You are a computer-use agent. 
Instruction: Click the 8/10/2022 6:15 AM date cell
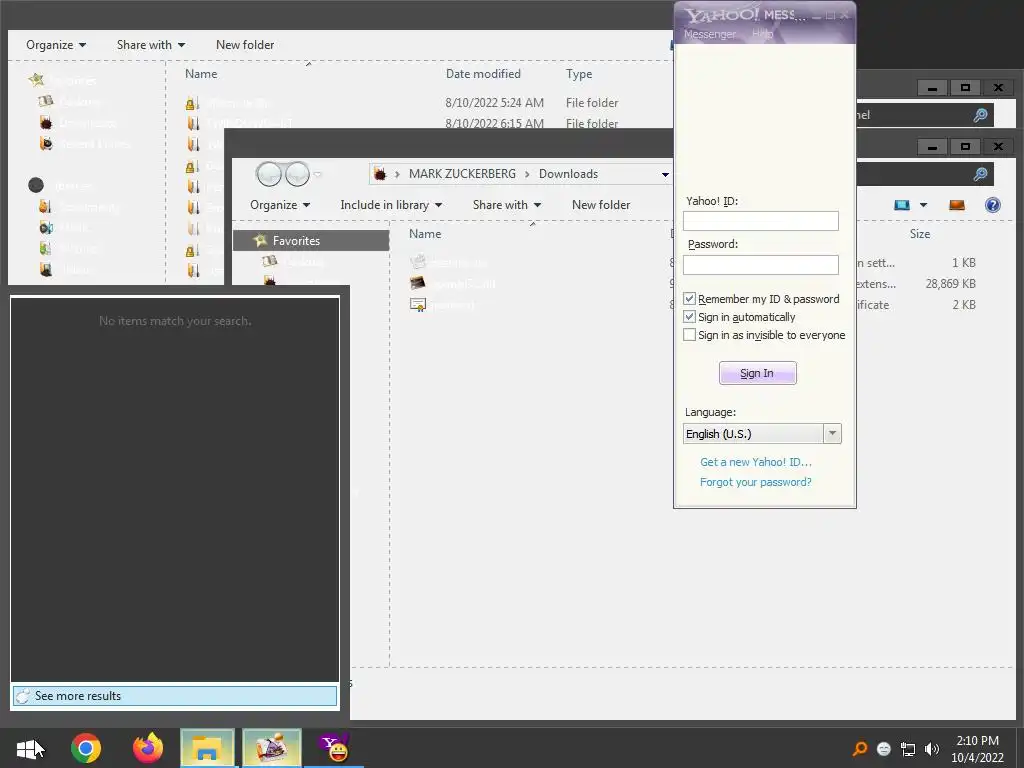[x=494, y=123]
